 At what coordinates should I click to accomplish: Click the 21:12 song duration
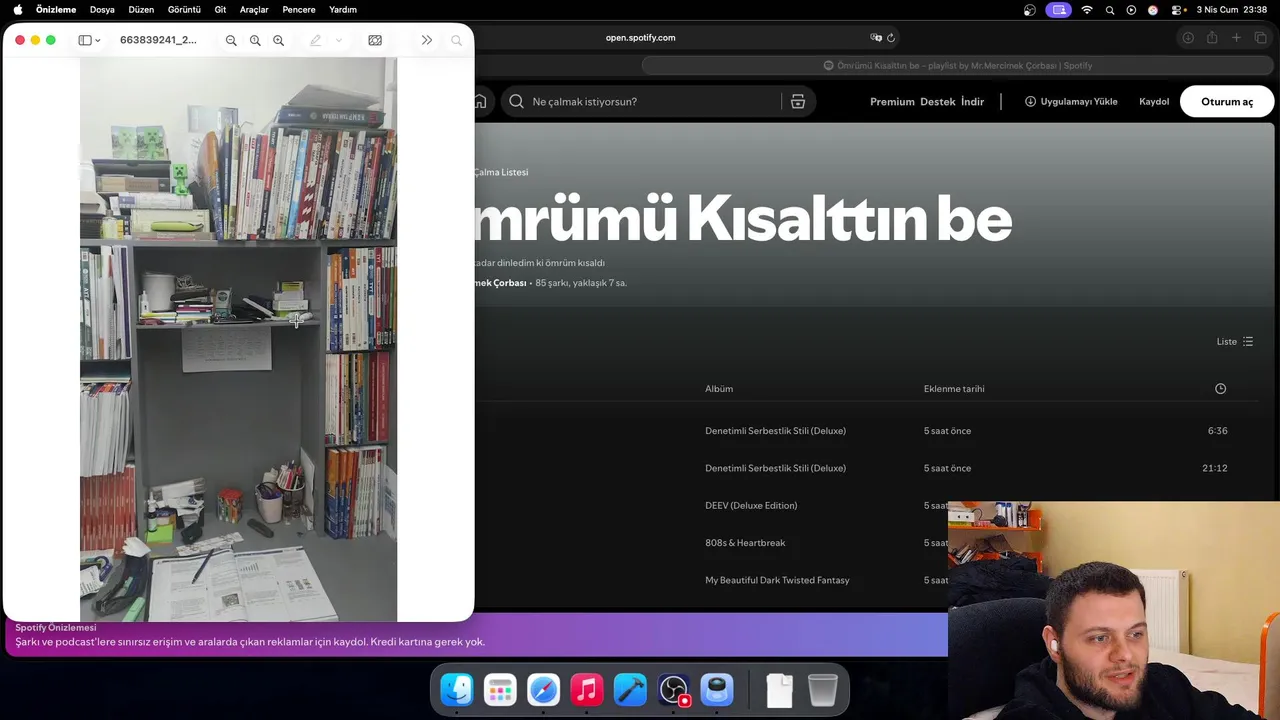tap(1214, 468)
